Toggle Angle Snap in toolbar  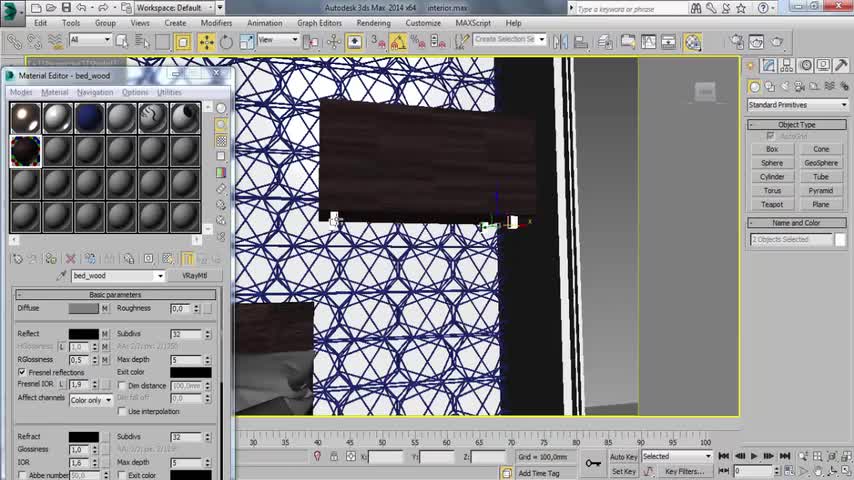pos(398,42)
